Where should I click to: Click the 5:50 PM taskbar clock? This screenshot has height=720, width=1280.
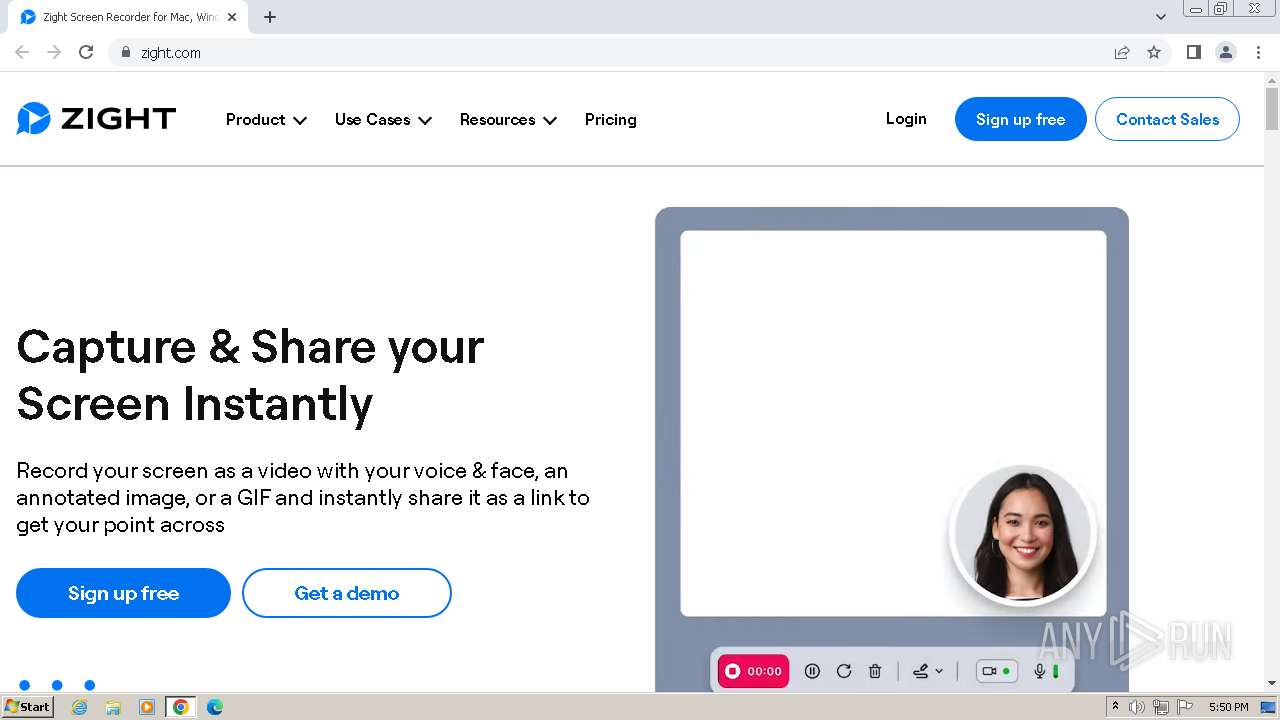coord(1228,707)
